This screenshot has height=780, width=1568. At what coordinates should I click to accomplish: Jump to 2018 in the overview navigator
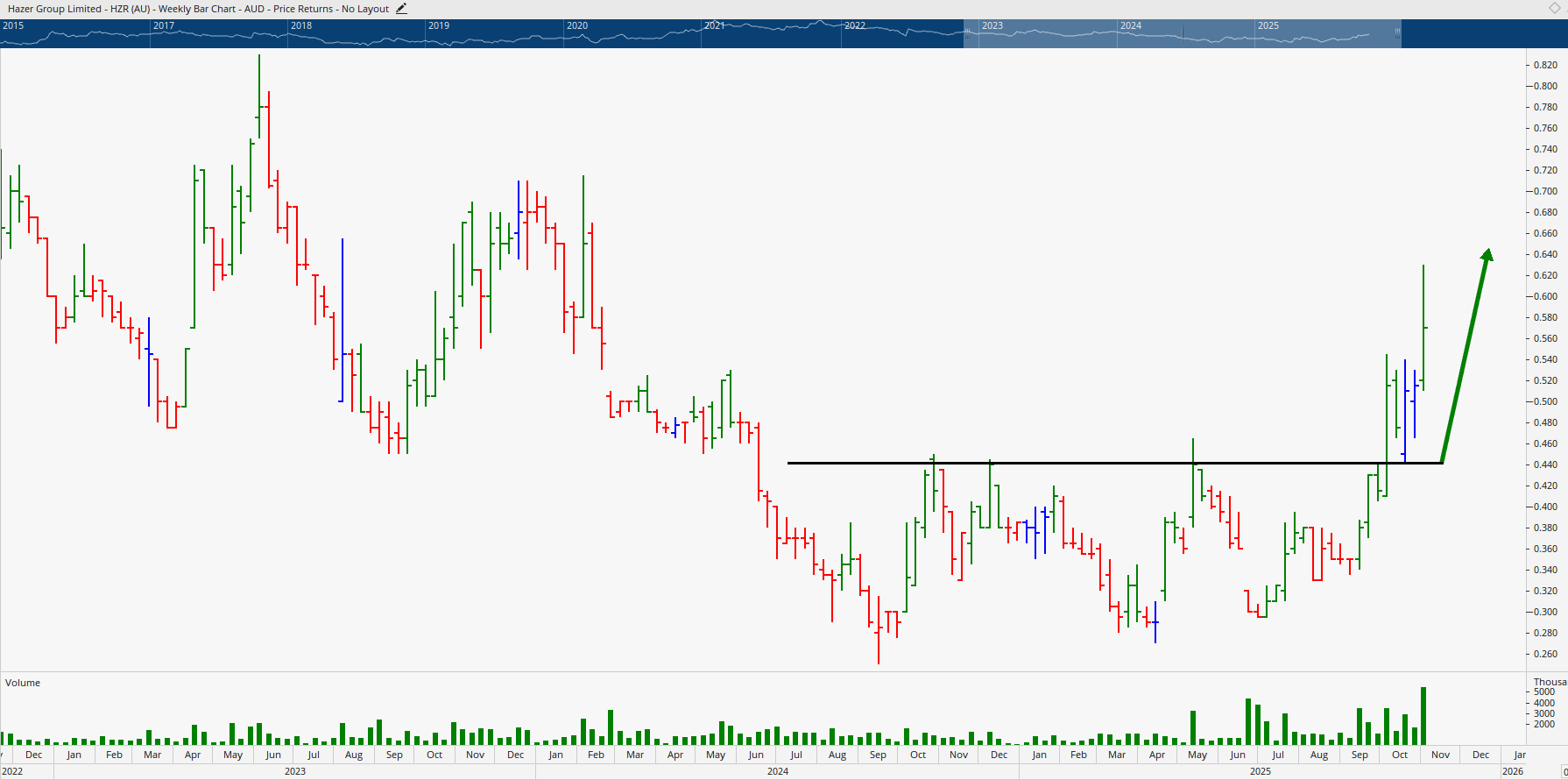coord(301,25)
